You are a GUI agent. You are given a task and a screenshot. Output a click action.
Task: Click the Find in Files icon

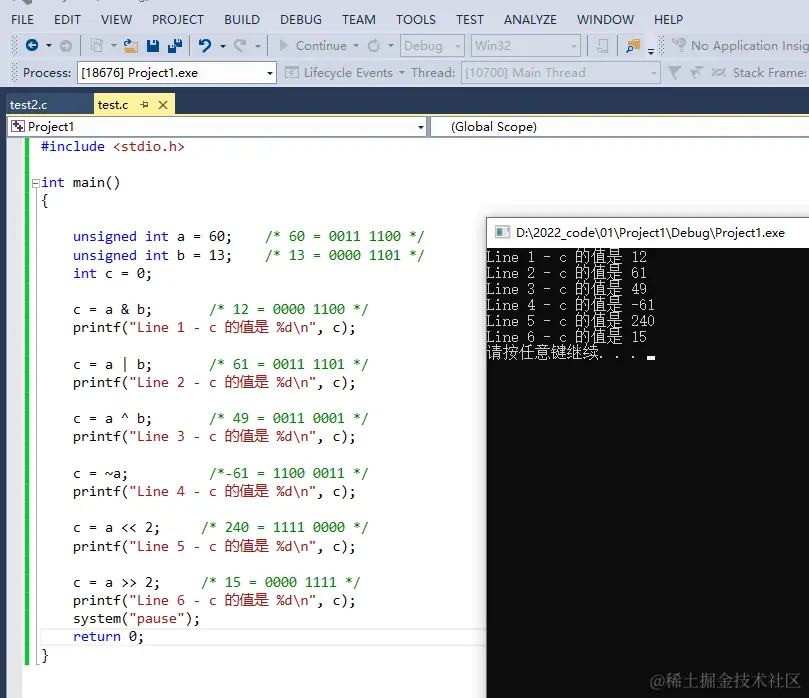[632, 46]
